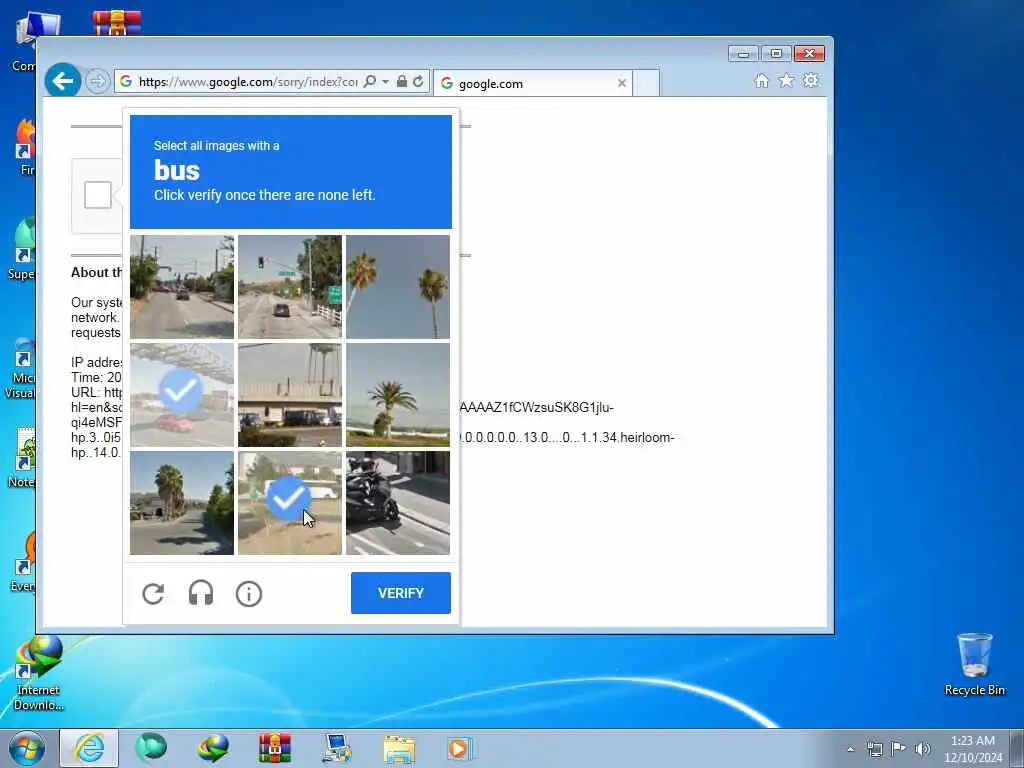Click the Internet Explorer forward arrow button
1024x768 pixels.
coord(97,82)
